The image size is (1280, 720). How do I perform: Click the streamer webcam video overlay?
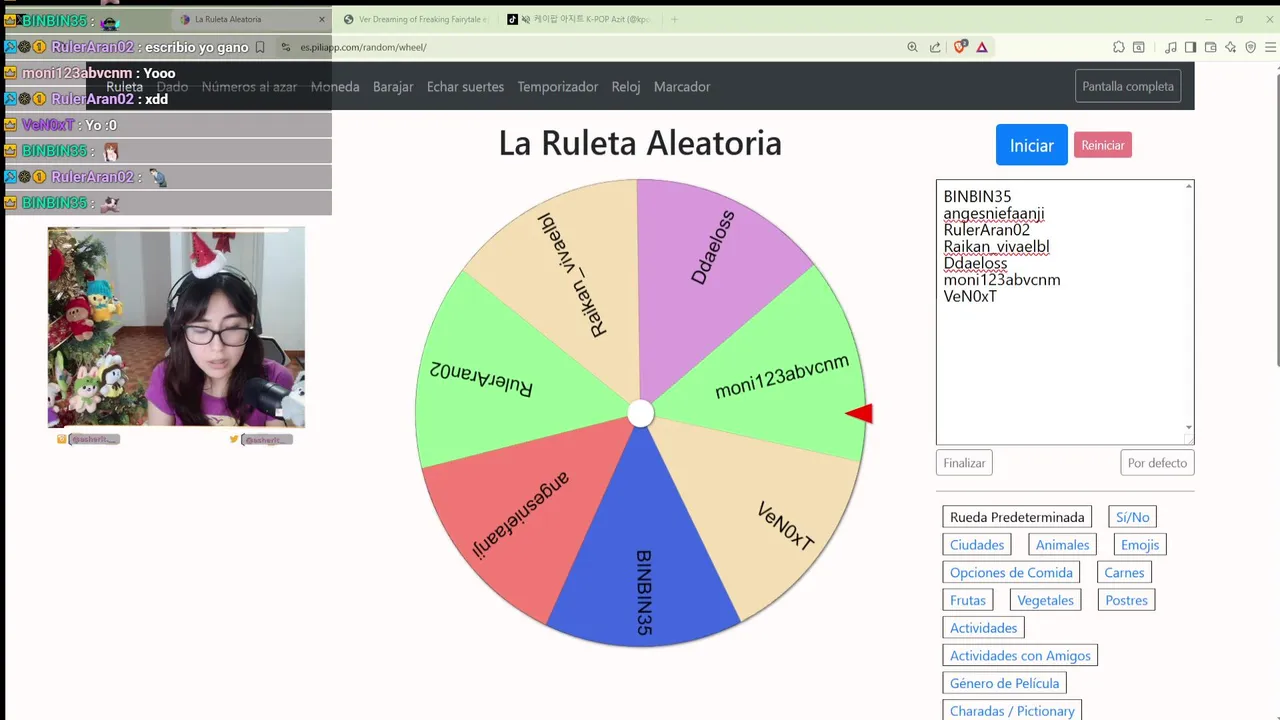click(x=176, y=327)
